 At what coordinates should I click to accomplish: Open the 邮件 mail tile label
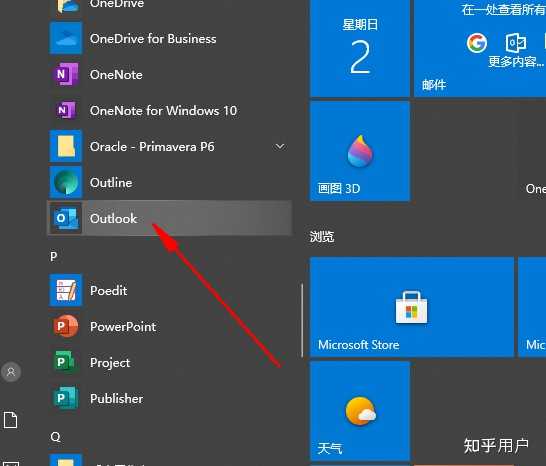[x=434, y=85]
